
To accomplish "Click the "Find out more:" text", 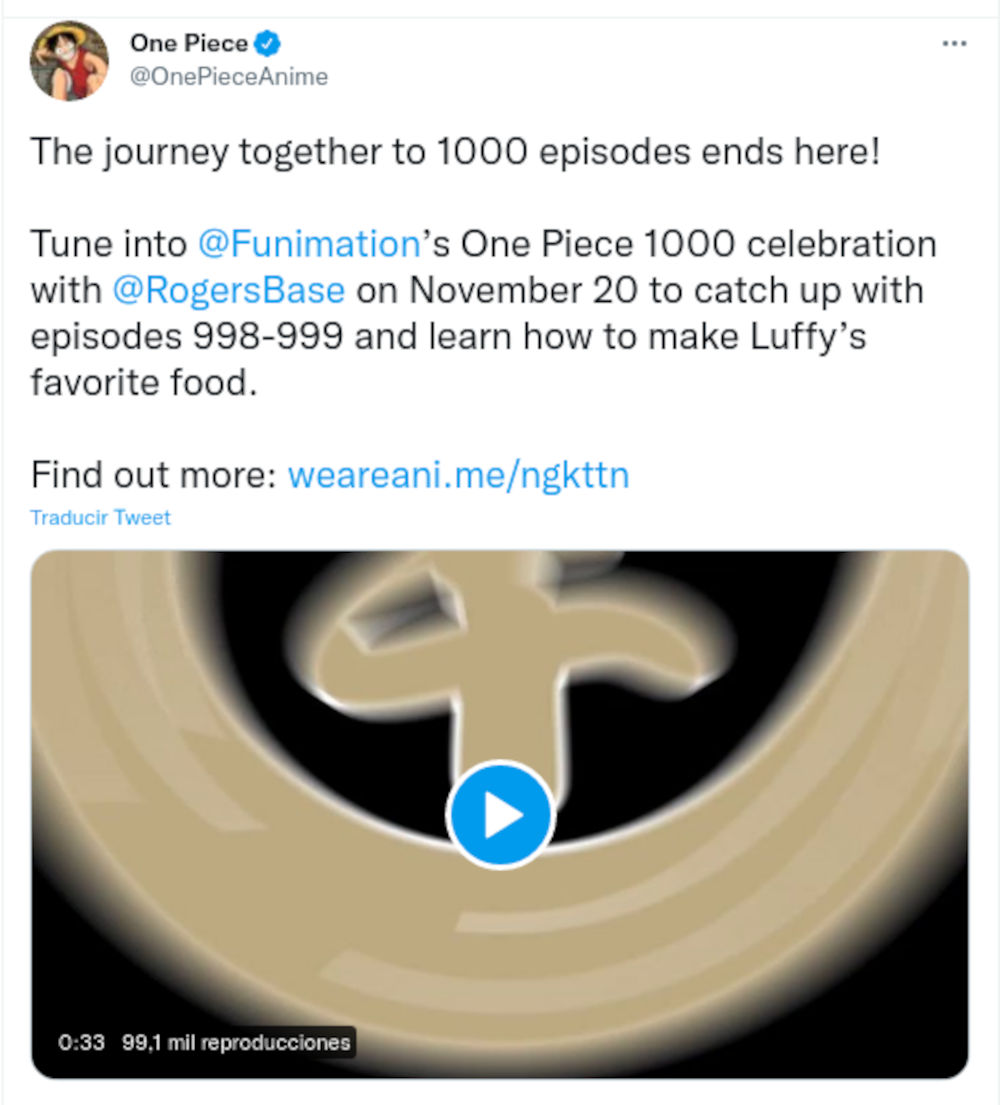I will pyautogui.click(x=153, y=474).
